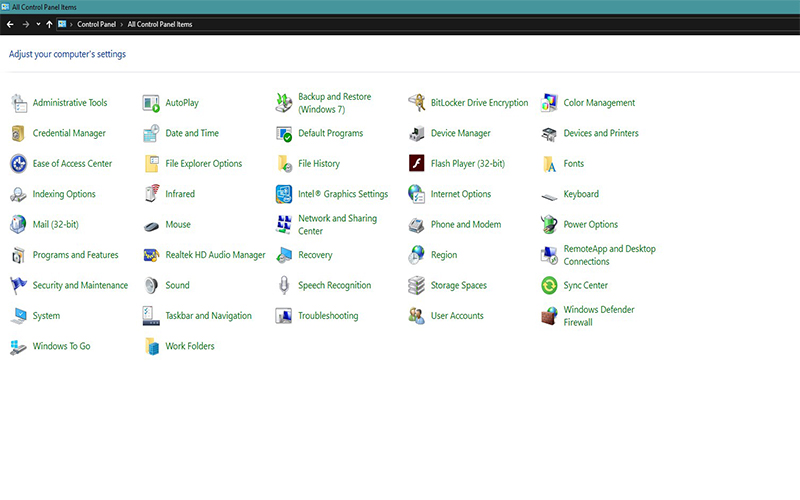Open the Credential Manager icon

pyautogui.click(x=18, y=134)
